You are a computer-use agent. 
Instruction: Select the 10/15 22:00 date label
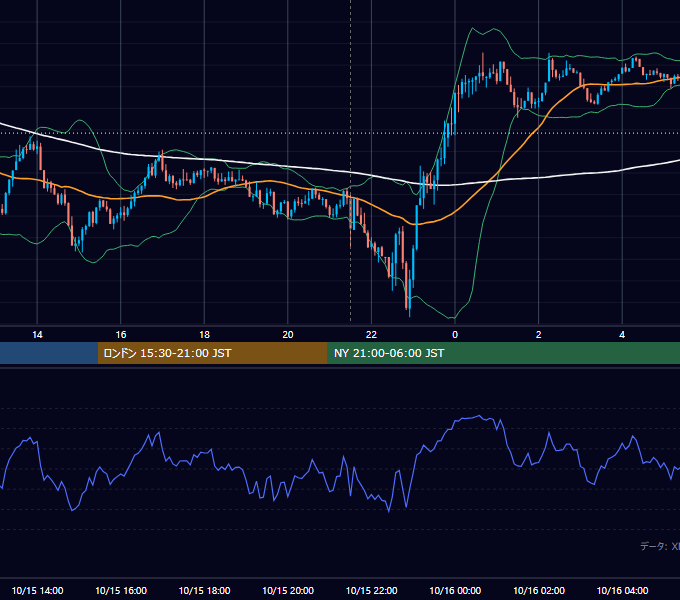pos(371,590)
